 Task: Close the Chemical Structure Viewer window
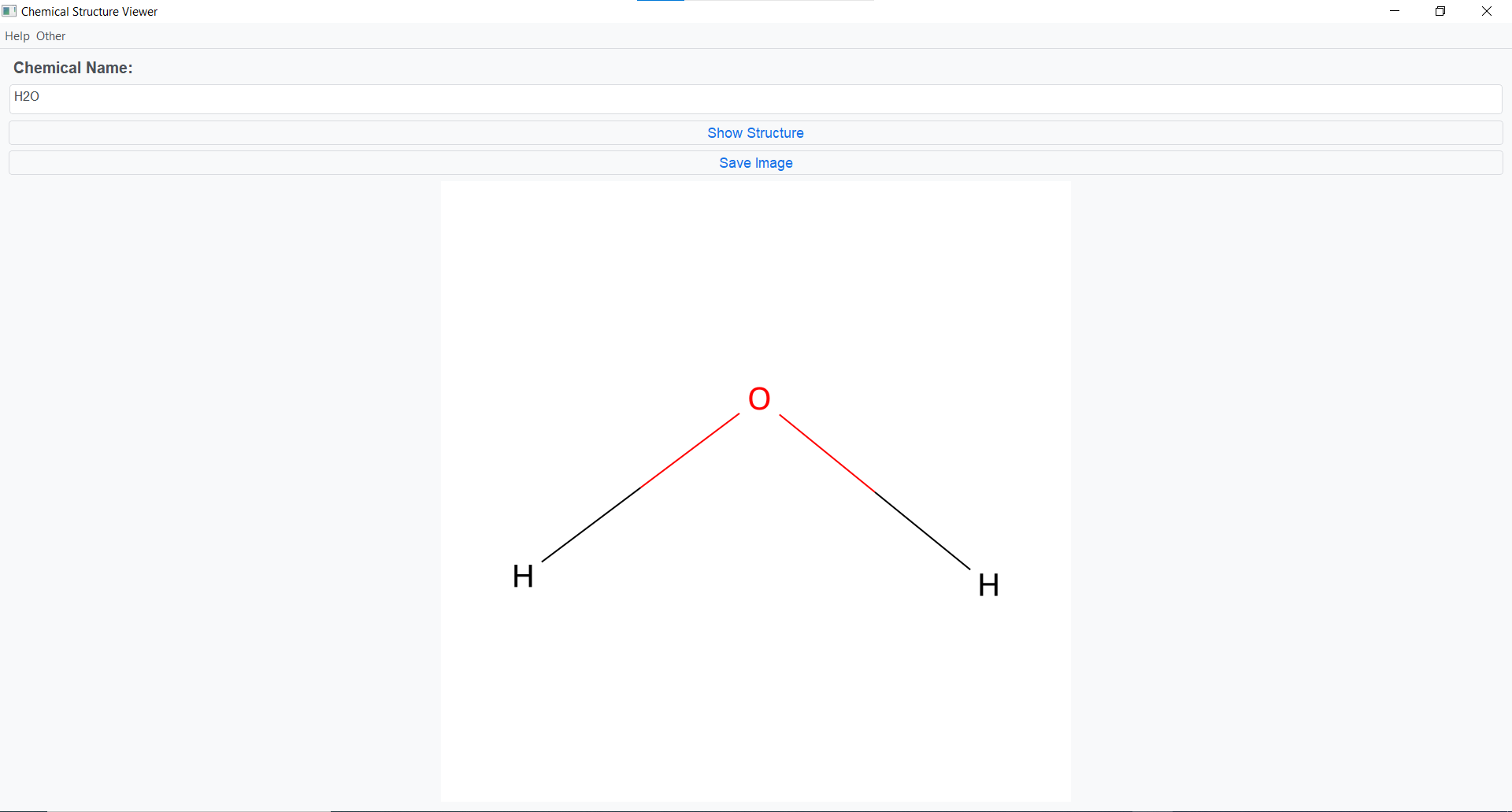(x=1487, y=11)
